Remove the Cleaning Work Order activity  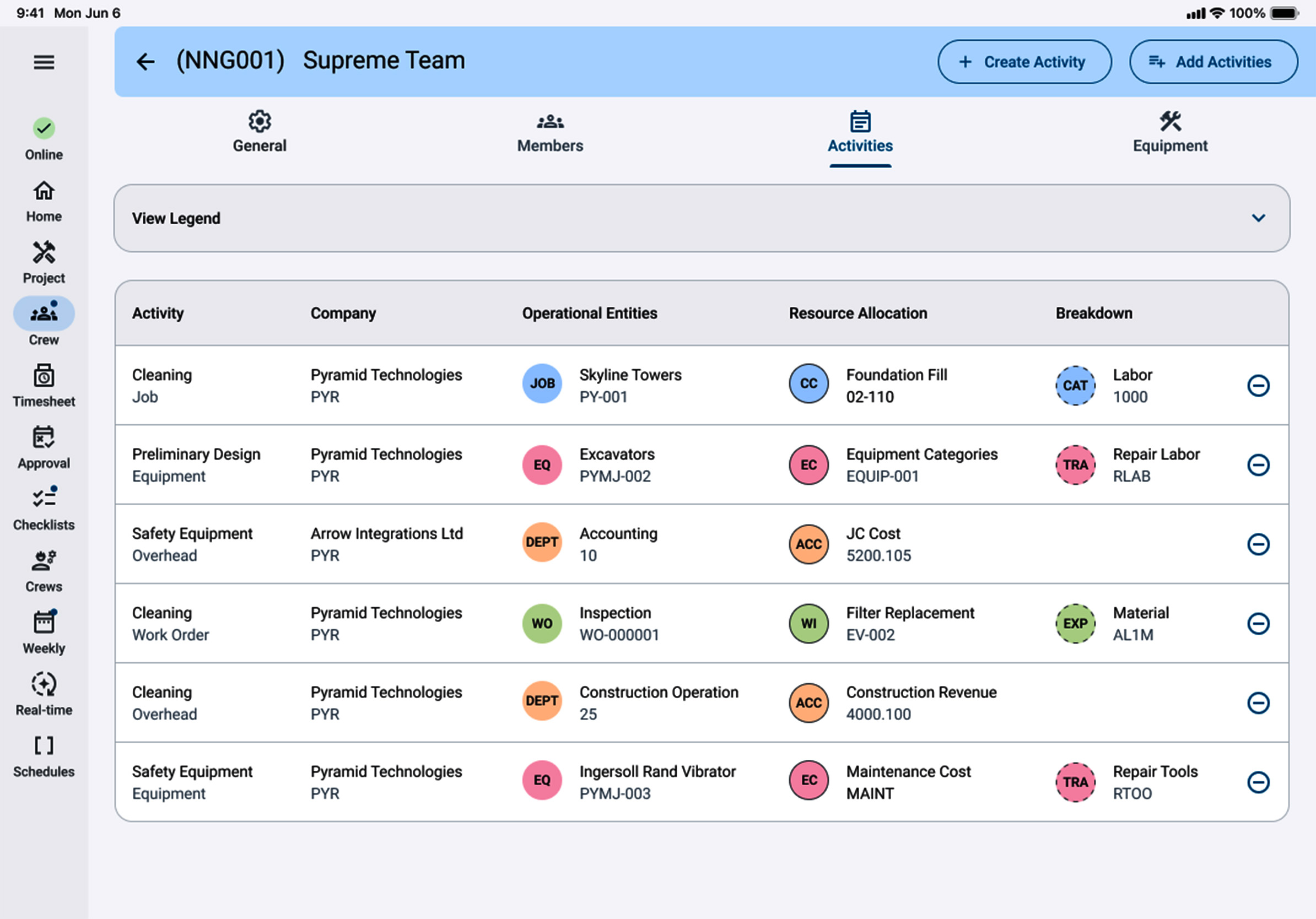(1258, 623)
